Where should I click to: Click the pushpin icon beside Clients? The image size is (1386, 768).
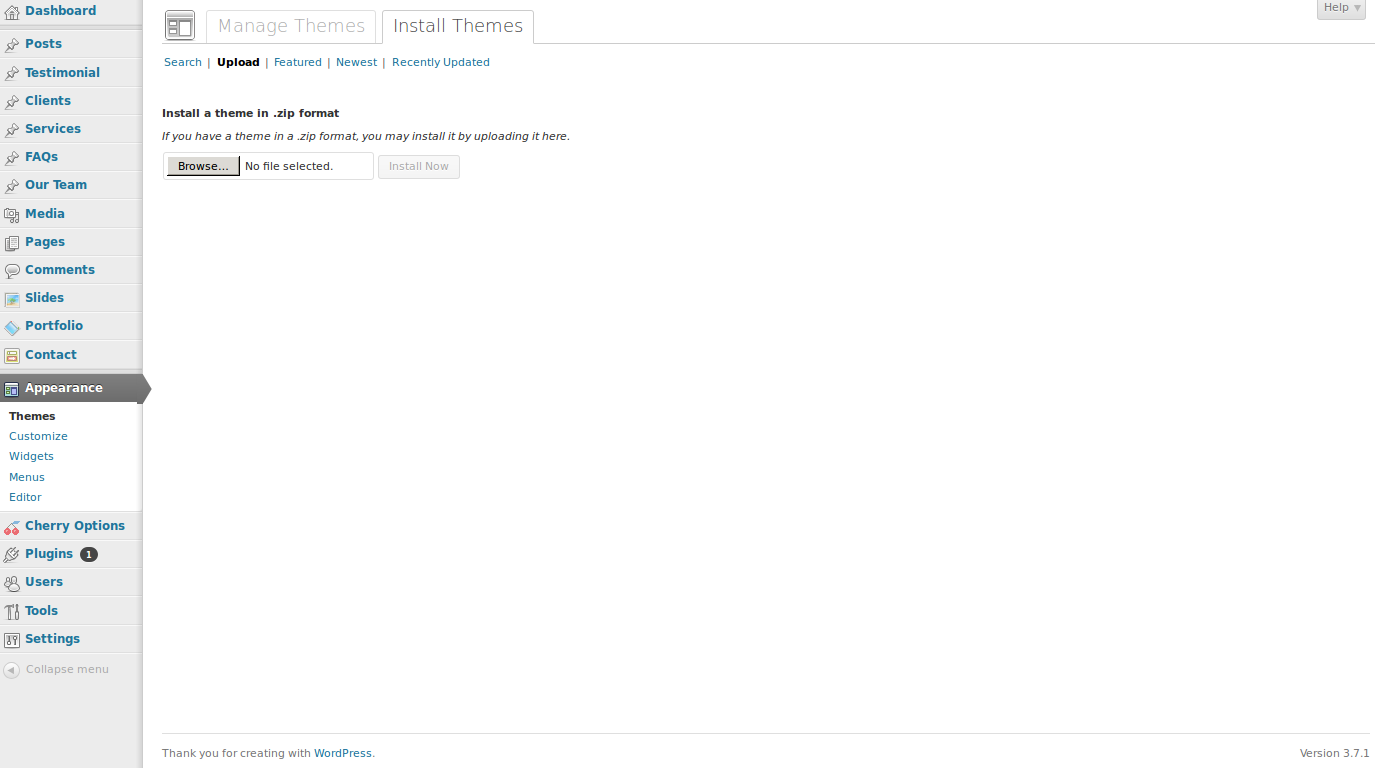pos(12,101)
